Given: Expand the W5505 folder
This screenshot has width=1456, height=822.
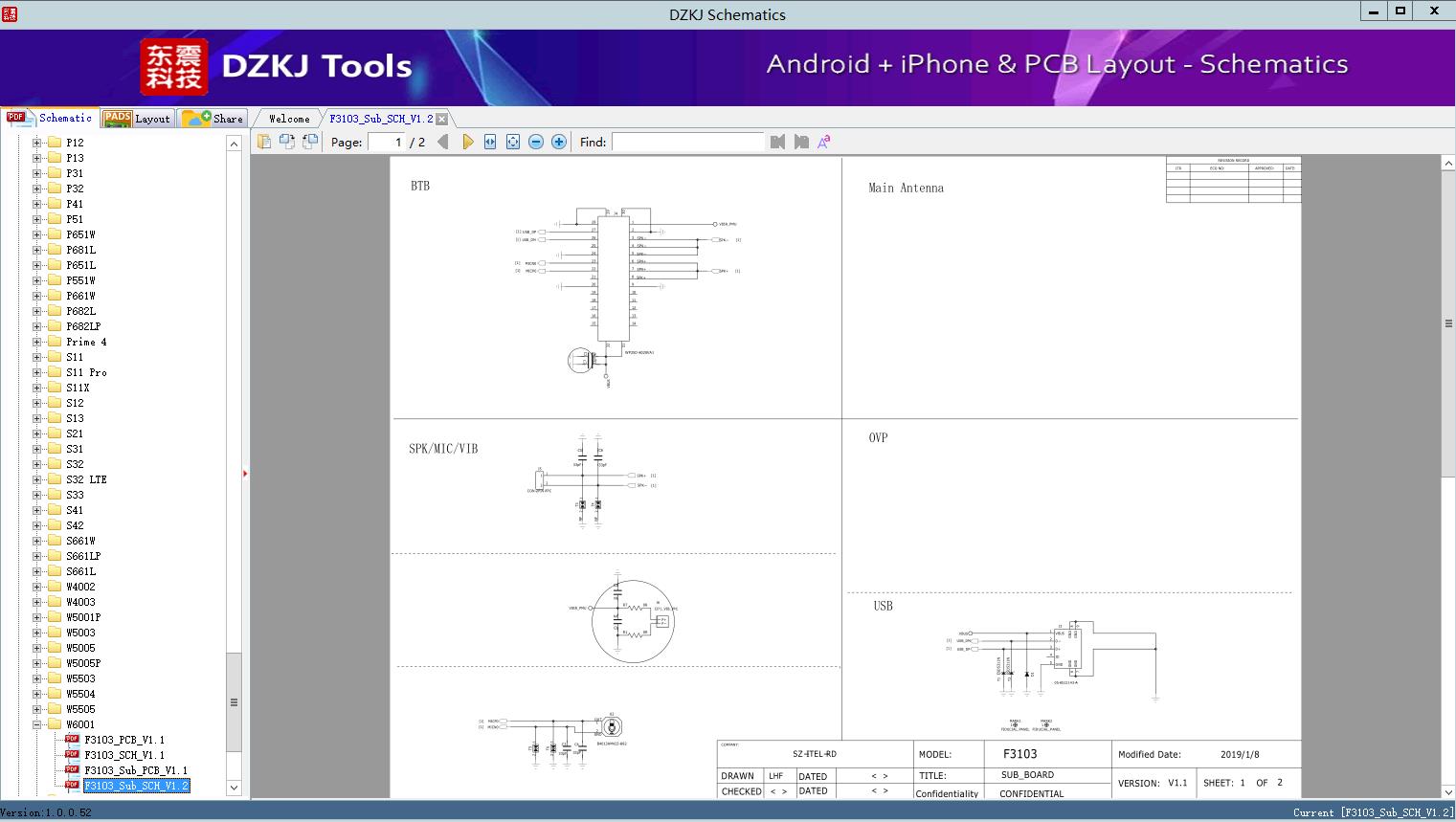Looking at the screenshot, I should pos(36,709).
